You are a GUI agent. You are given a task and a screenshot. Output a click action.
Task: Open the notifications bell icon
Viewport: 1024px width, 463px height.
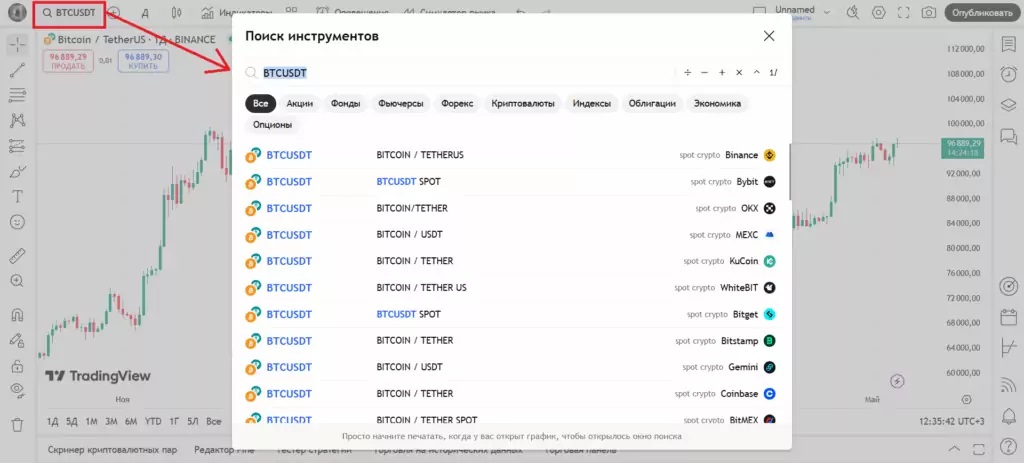pos(1008,415)
